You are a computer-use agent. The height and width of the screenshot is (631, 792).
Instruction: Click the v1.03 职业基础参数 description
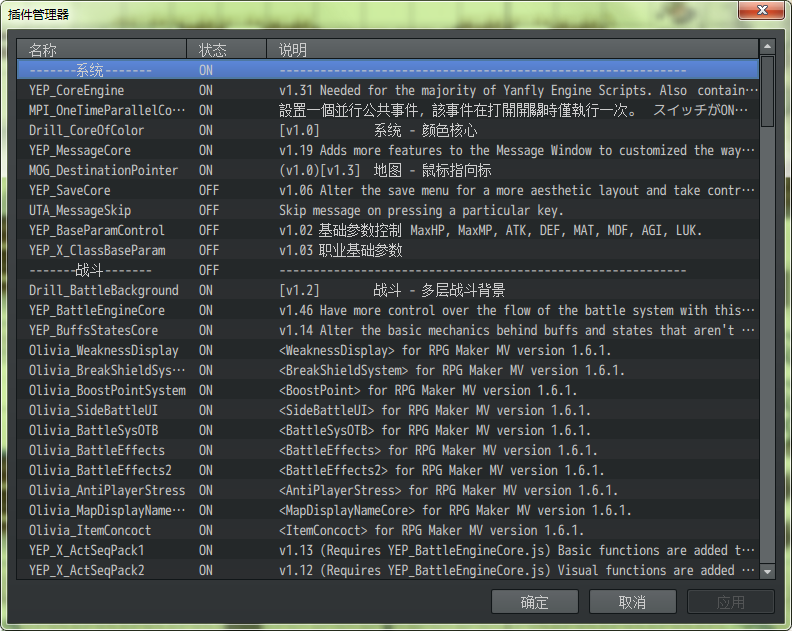341,250
